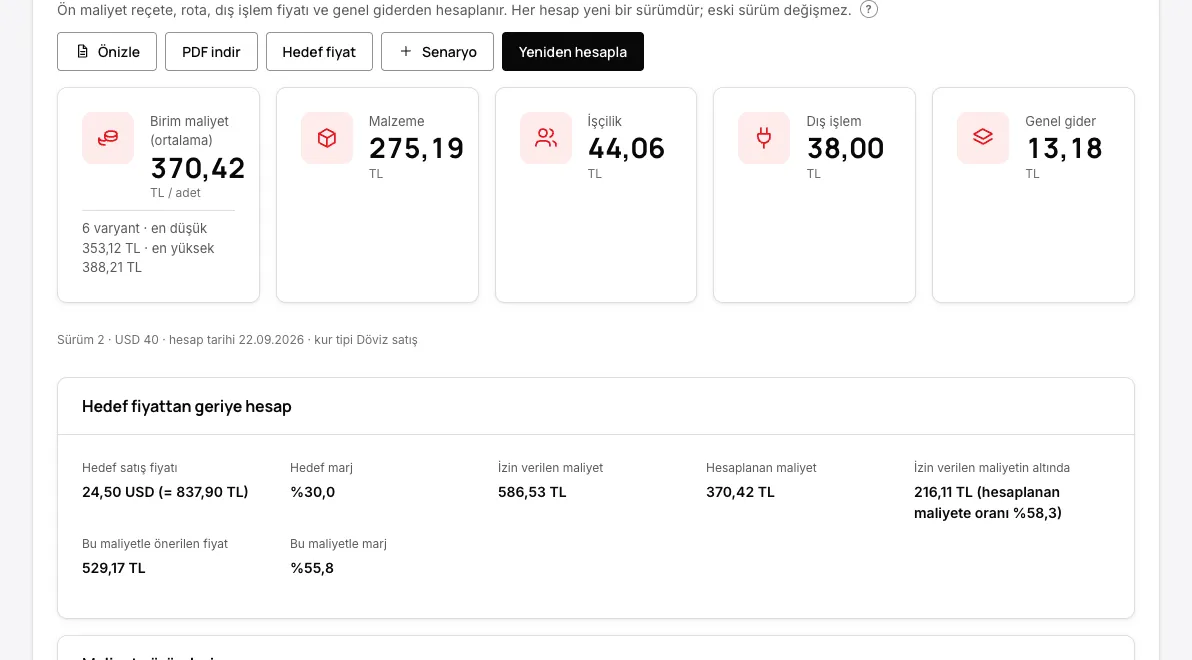The image size is (1192, 660).
Task: Open the Hedef fiyat button
Action: pyautogui.click(x=319, y=52)
